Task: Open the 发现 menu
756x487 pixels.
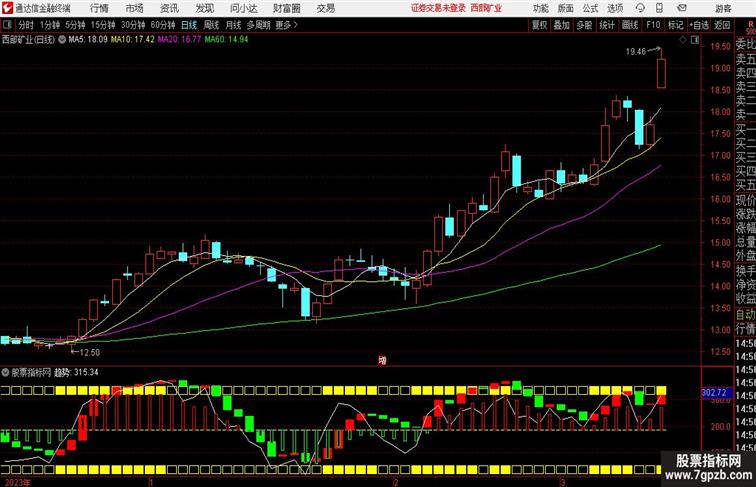Action: [204, 8]
